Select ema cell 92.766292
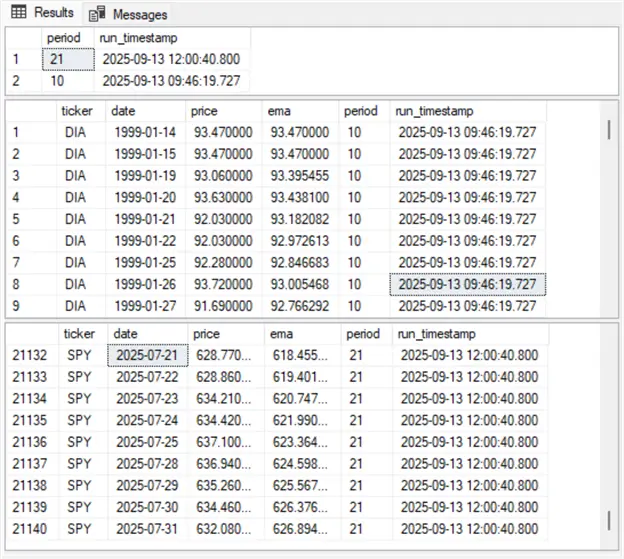Image resolution: width=624 pixels, height=559 pixels. (x=300, y=306)
